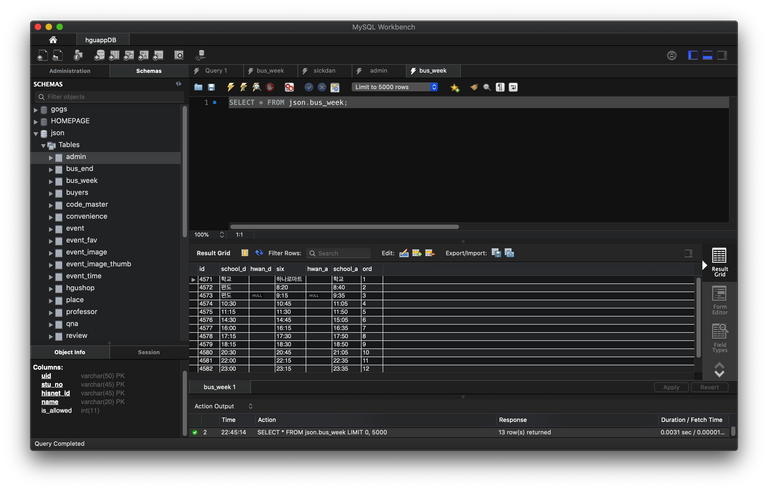This screenshot has width=768, height=491.
Task: Create a new stored procedure icon
Action: point(144,55)
